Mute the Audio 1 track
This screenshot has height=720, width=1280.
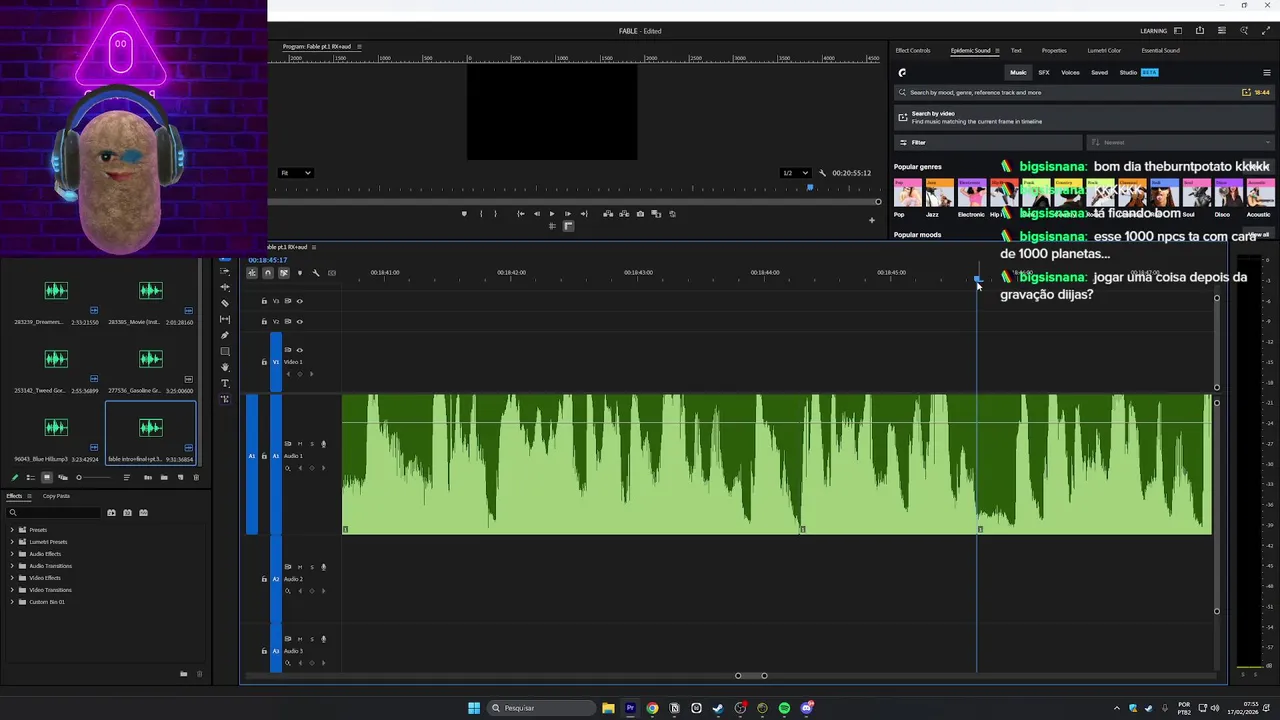click(x=299, y=443)
